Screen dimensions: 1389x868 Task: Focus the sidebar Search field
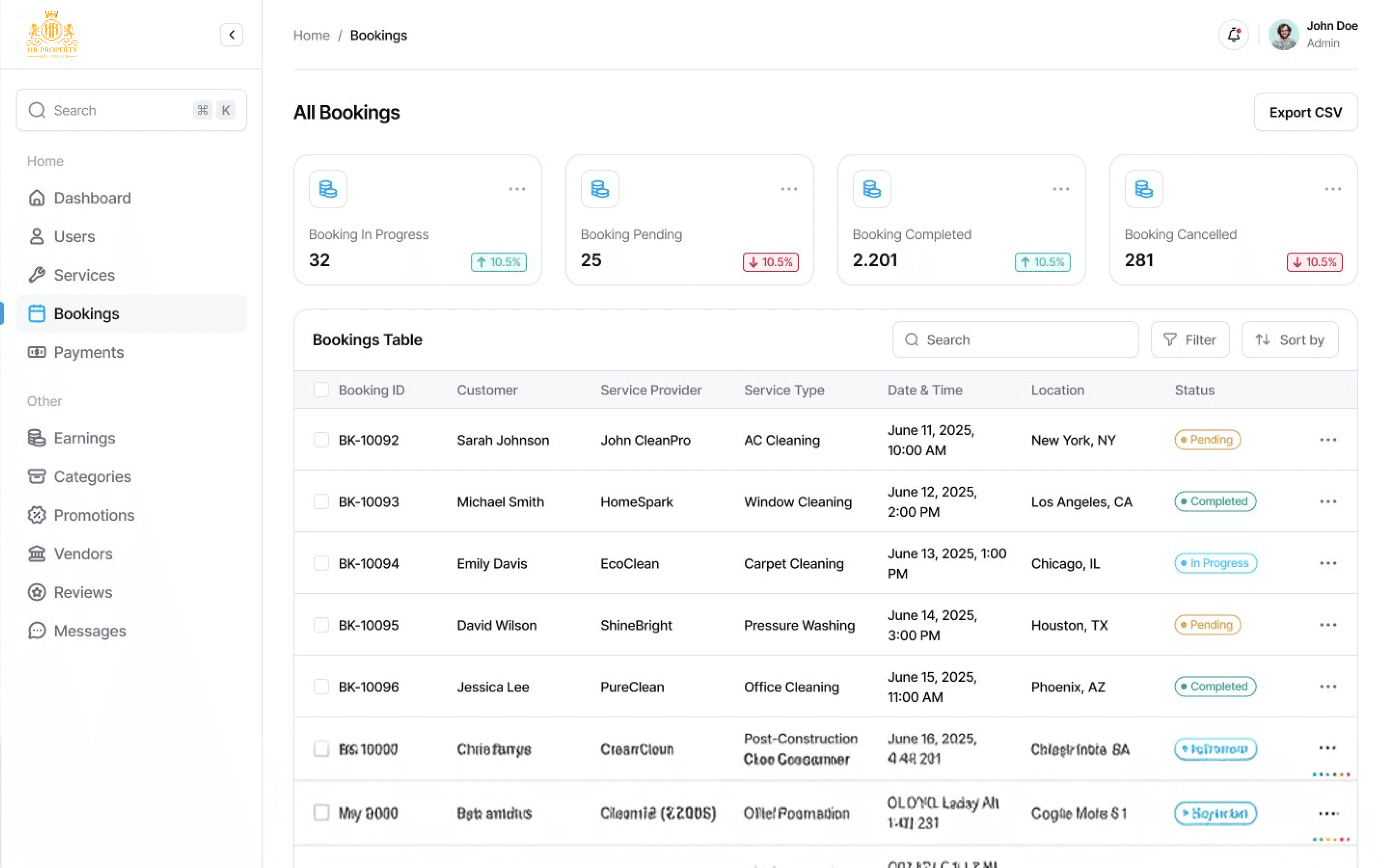131,110
